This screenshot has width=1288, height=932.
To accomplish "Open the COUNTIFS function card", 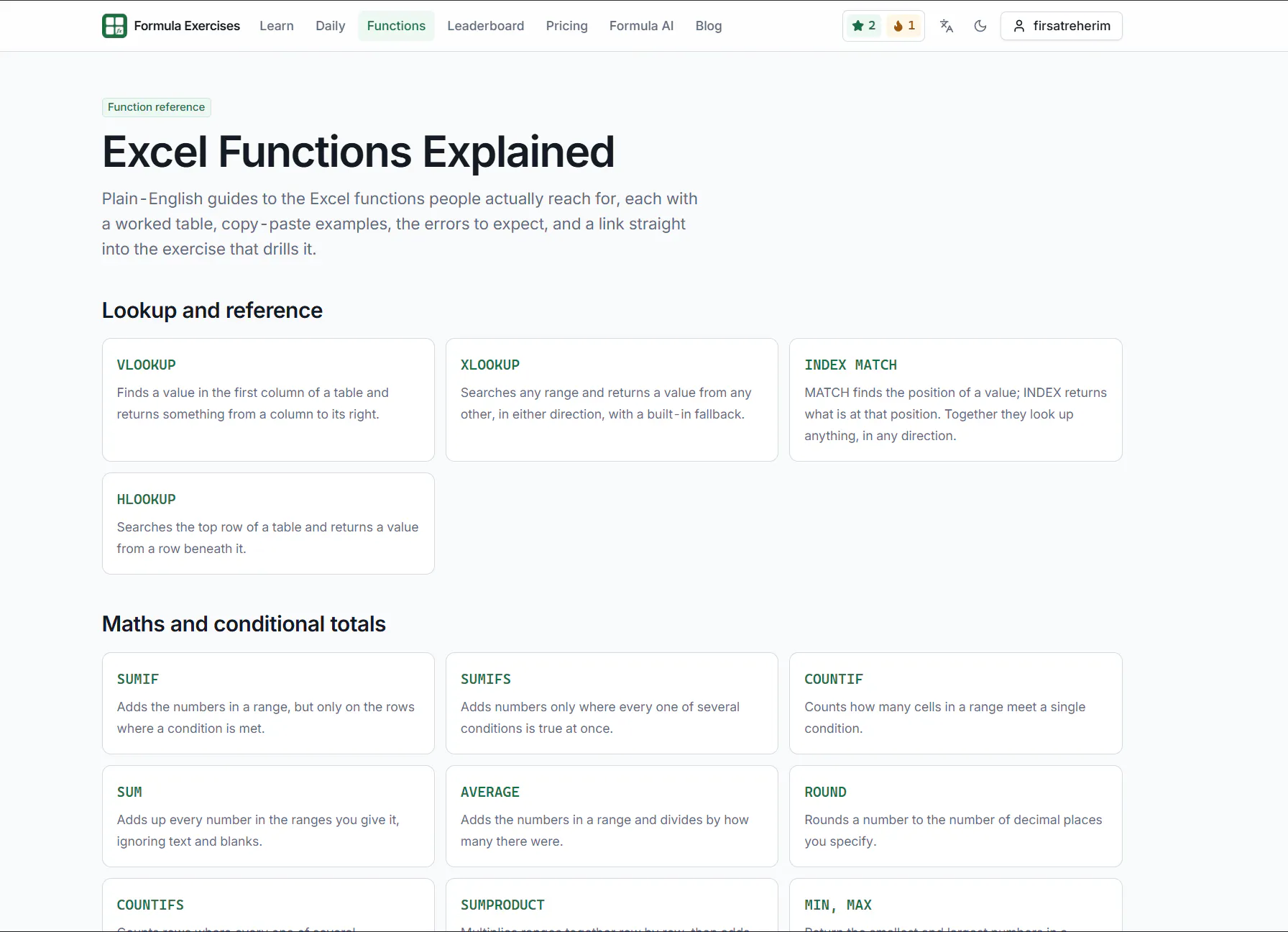I will (268, 905).
